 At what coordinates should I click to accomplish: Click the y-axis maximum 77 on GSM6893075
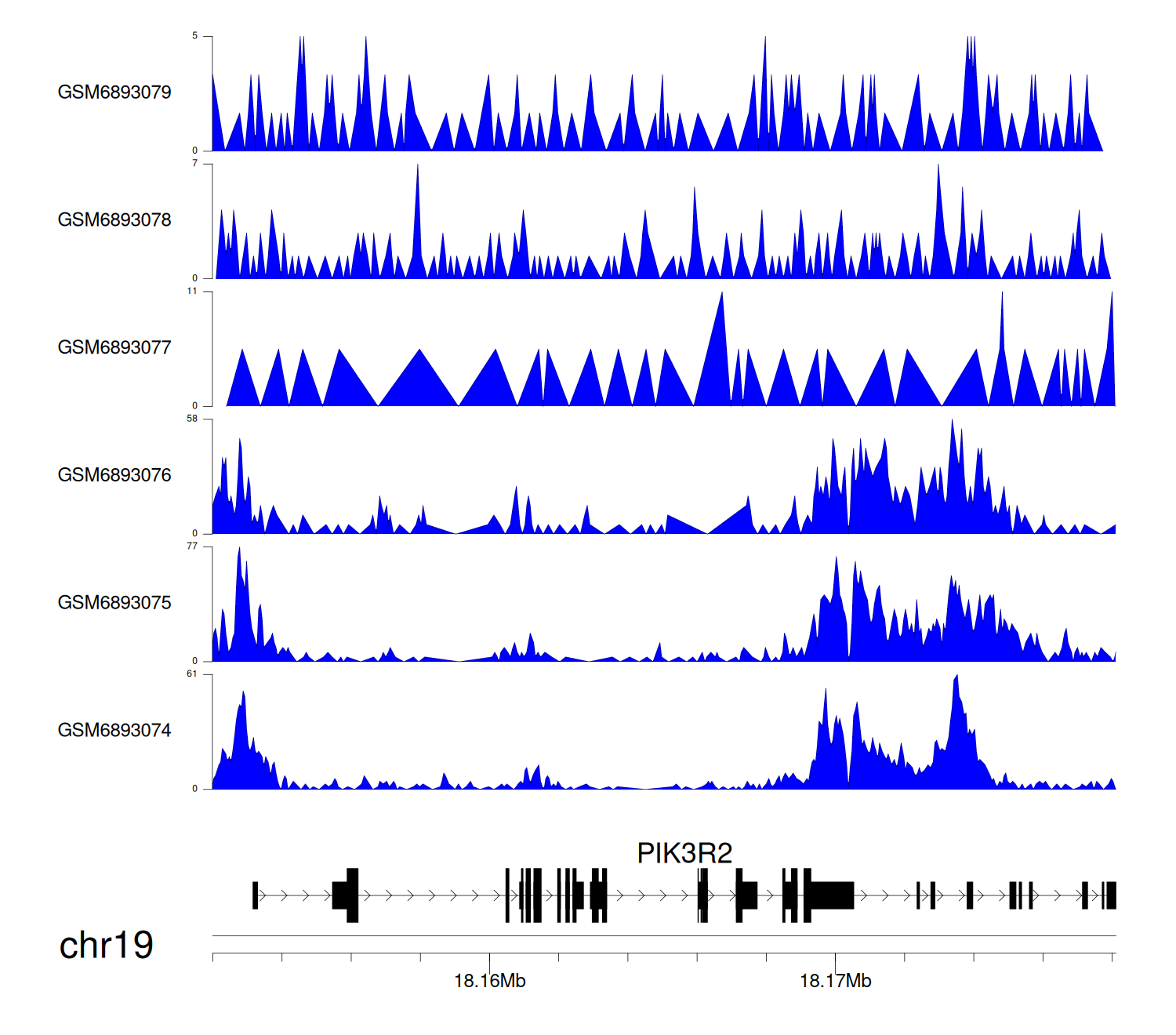(x=192, y=547)
